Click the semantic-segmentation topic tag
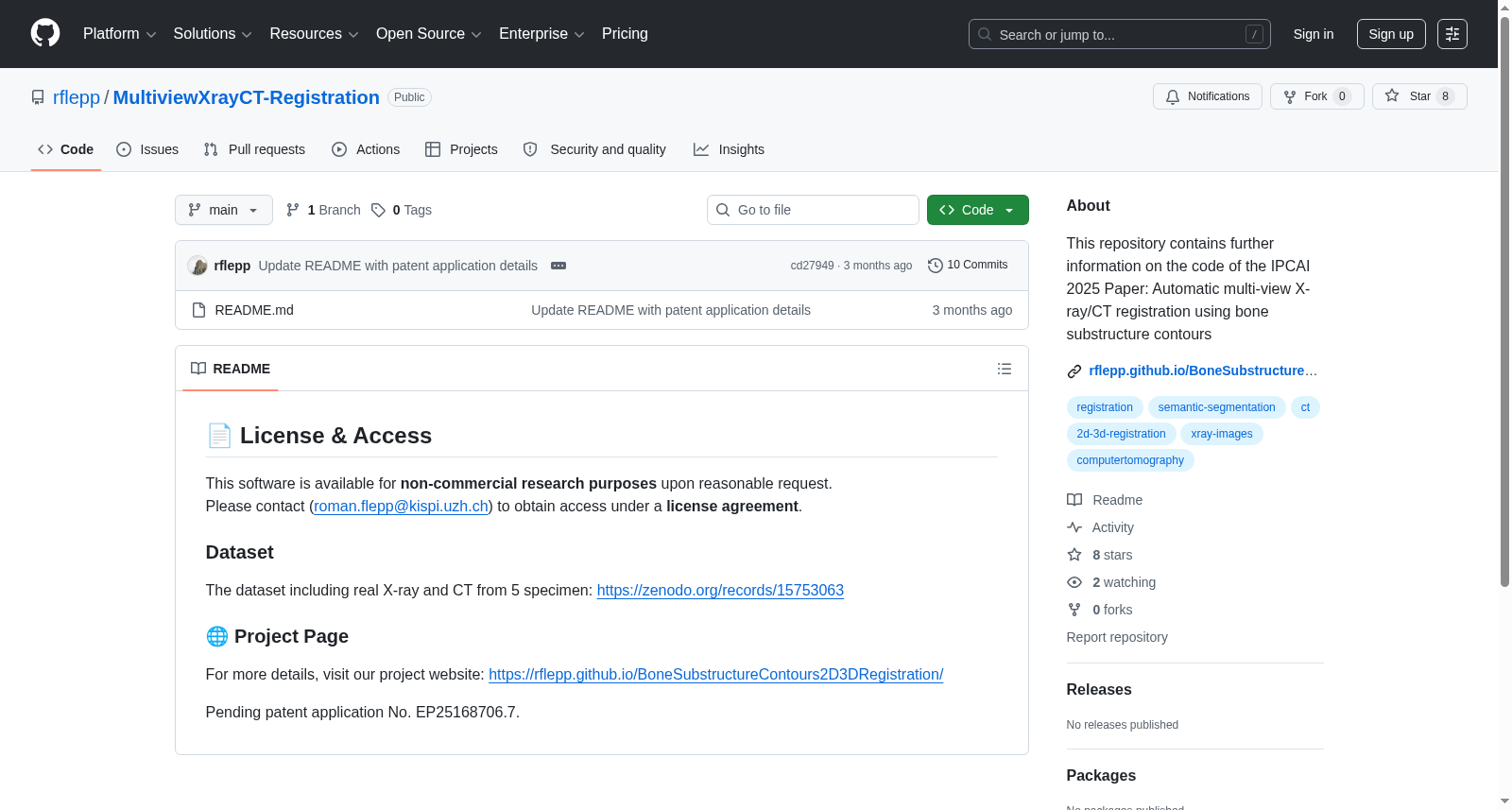Image resolution: width=1512 pixels, height=810 pixels. tap(1217, 407)
